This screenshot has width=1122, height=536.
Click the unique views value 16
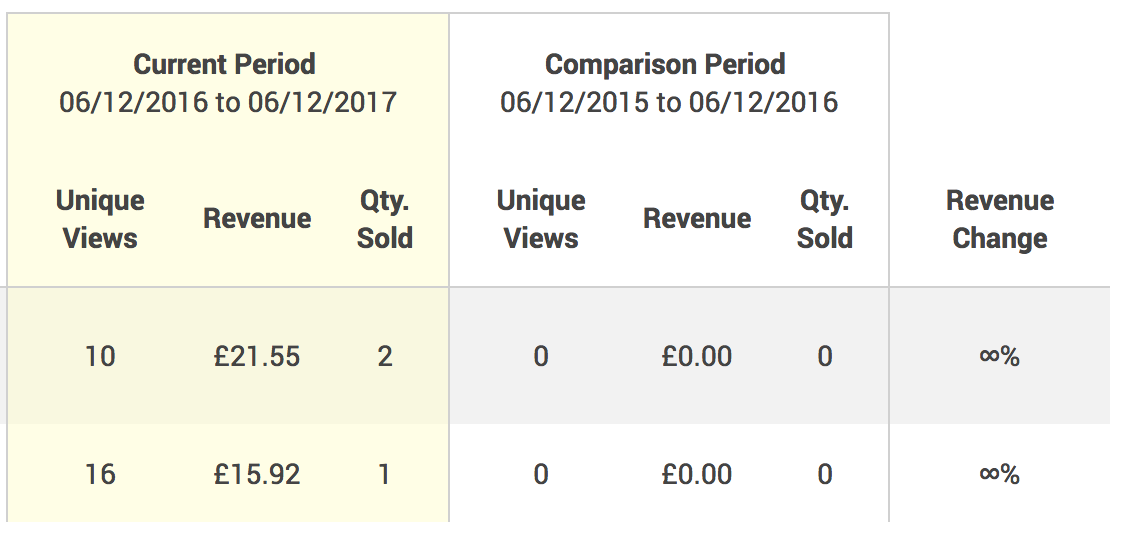tap(100, 474)
